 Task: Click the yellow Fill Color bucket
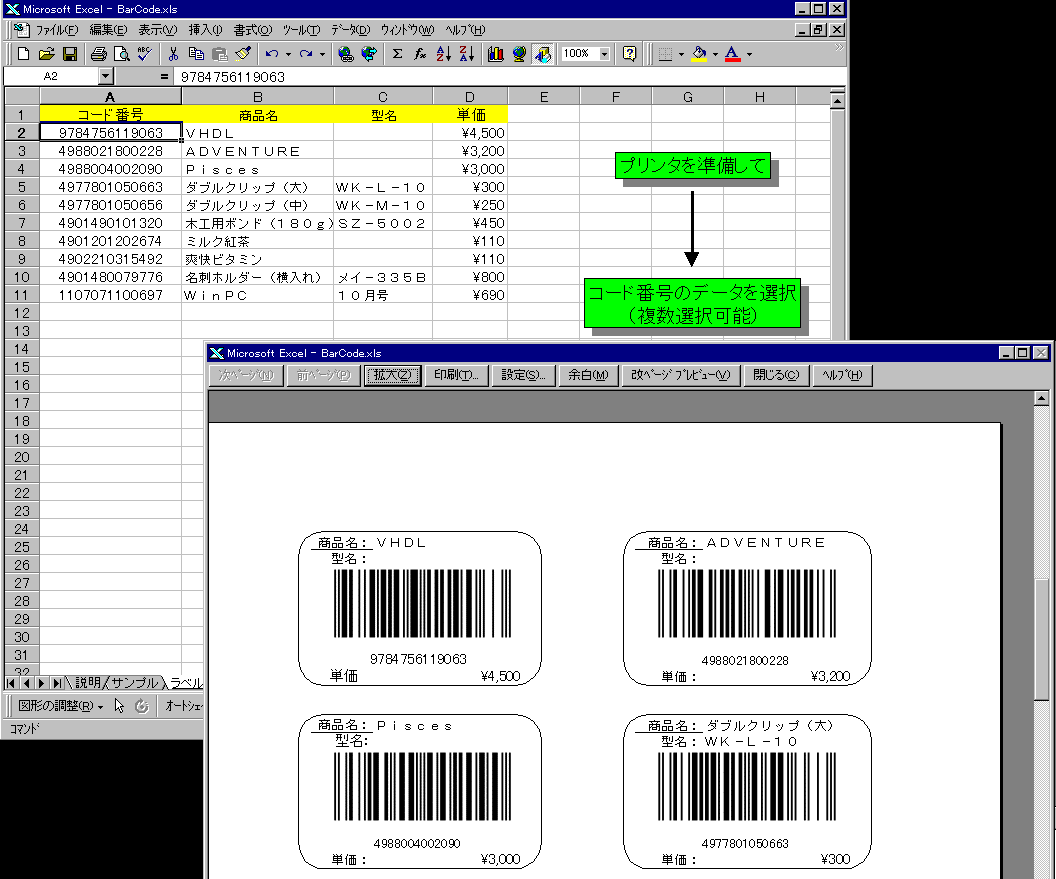[699, 54]
